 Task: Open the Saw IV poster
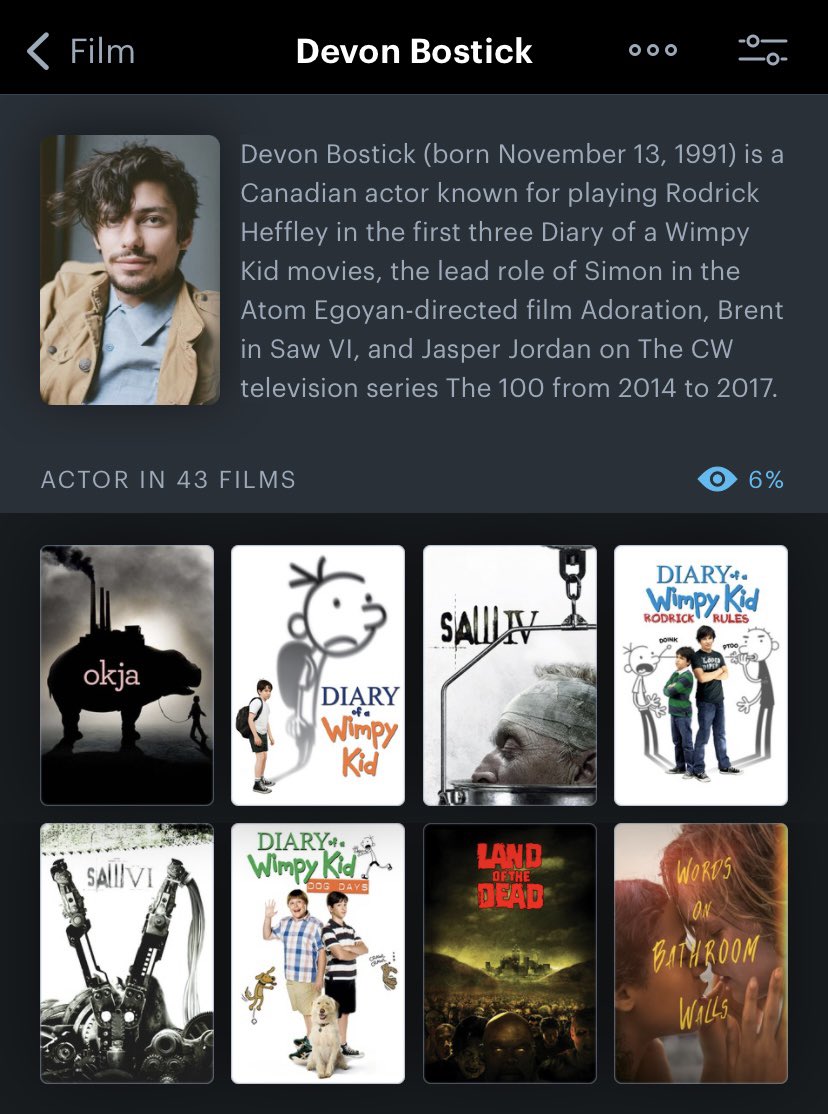pos(510,675)
